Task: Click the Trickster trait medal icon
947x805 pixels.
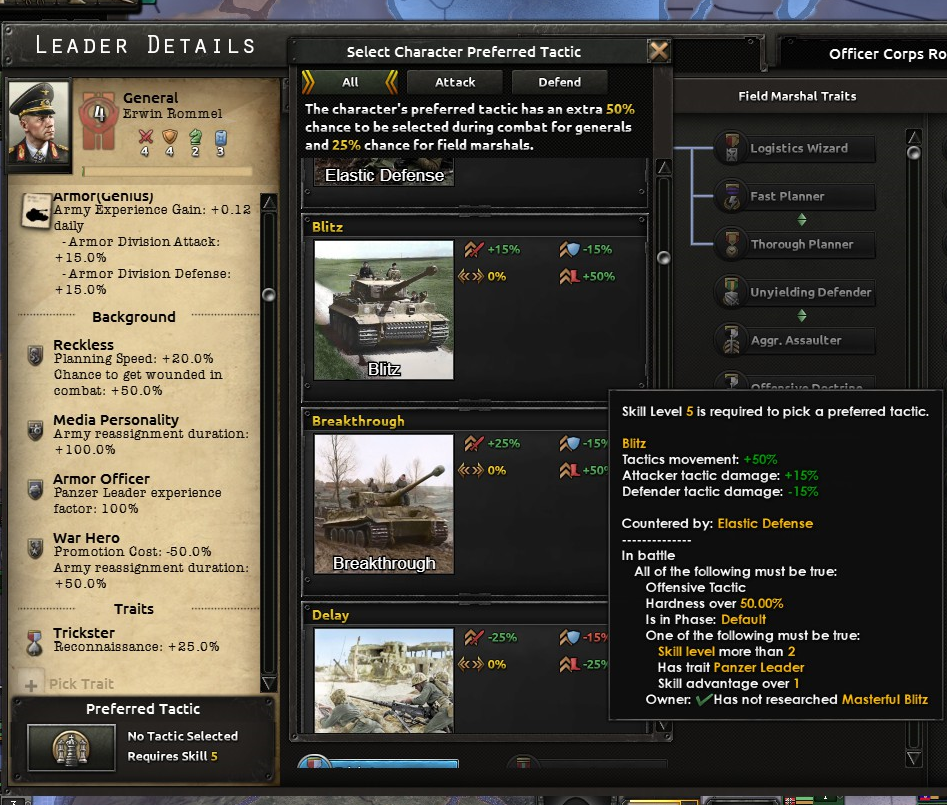Action: [x=34, y=641]
